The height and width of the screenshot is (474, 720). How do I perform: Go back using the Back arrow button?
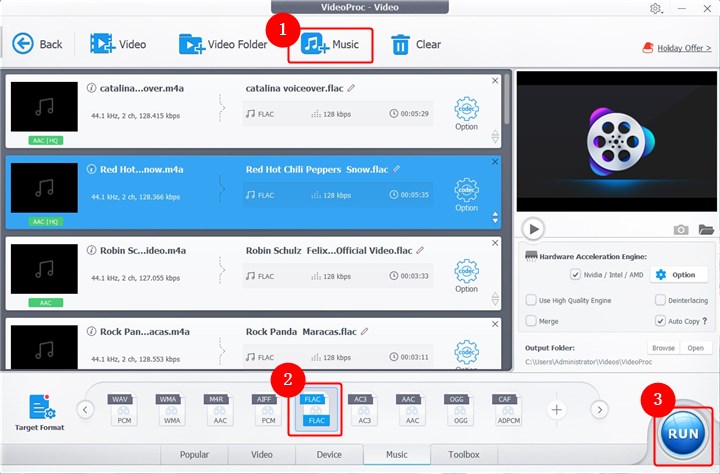pos(37,44)
